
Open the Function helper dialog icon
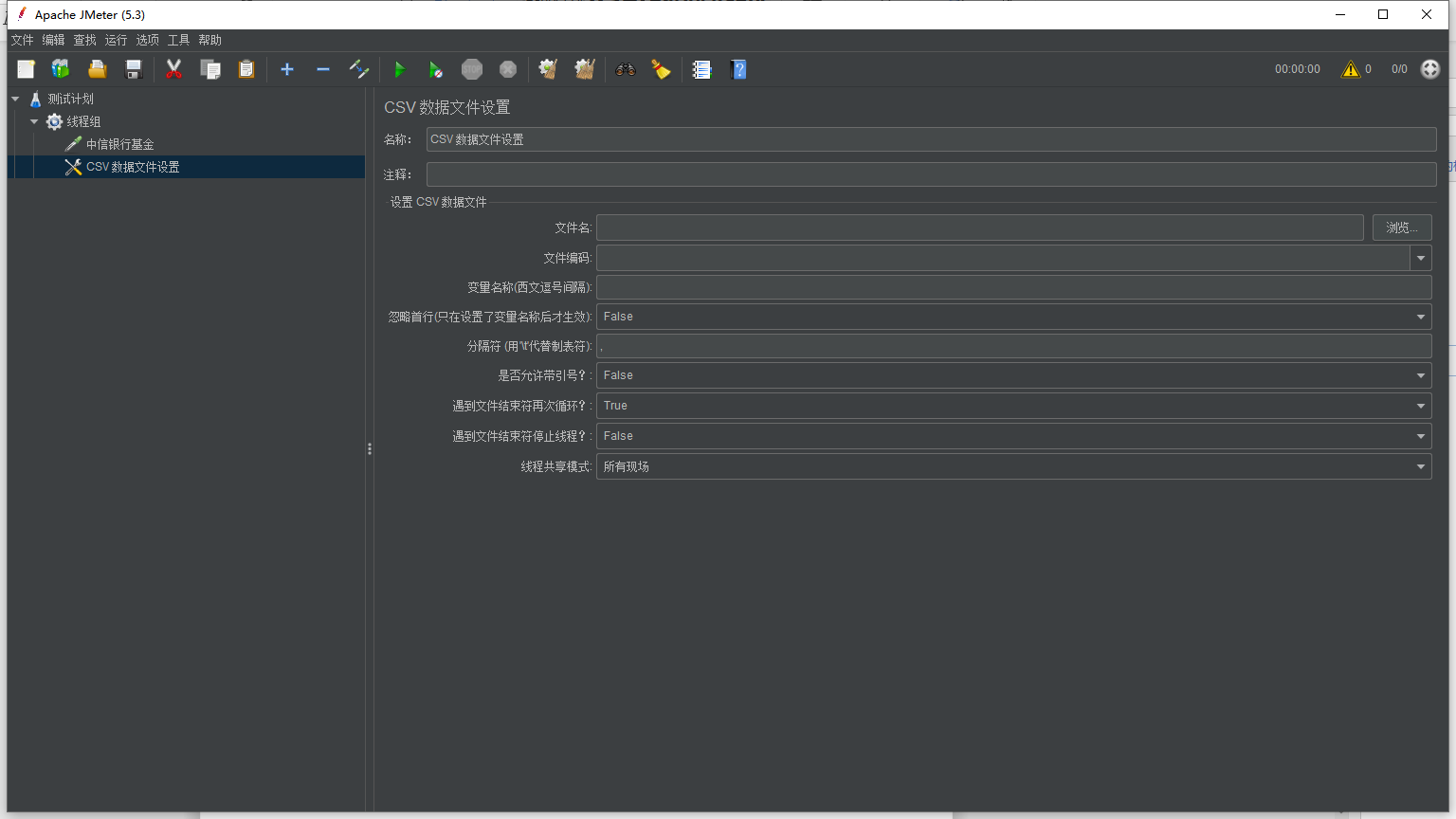point(701,69)
